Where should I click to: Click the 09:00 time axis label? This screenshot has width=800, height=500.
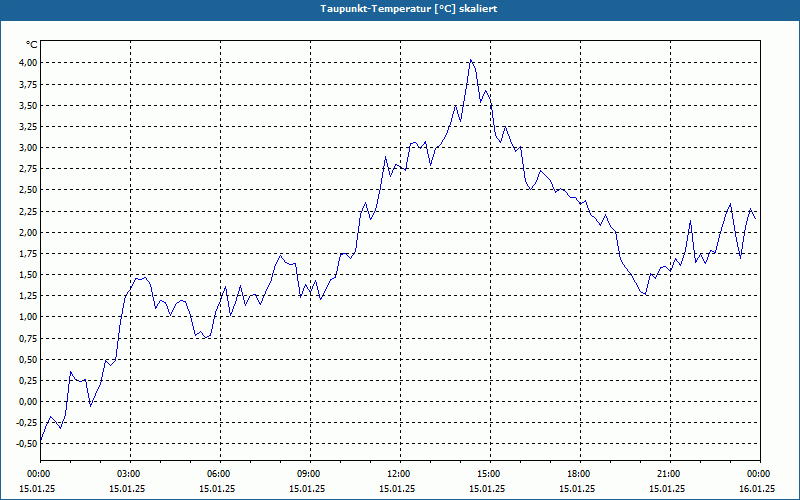tap(310, 474)
